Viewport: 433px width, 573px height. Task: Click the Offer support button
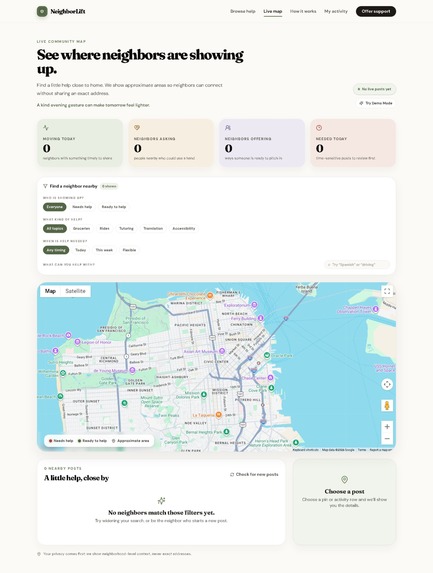tap(376, 11)
